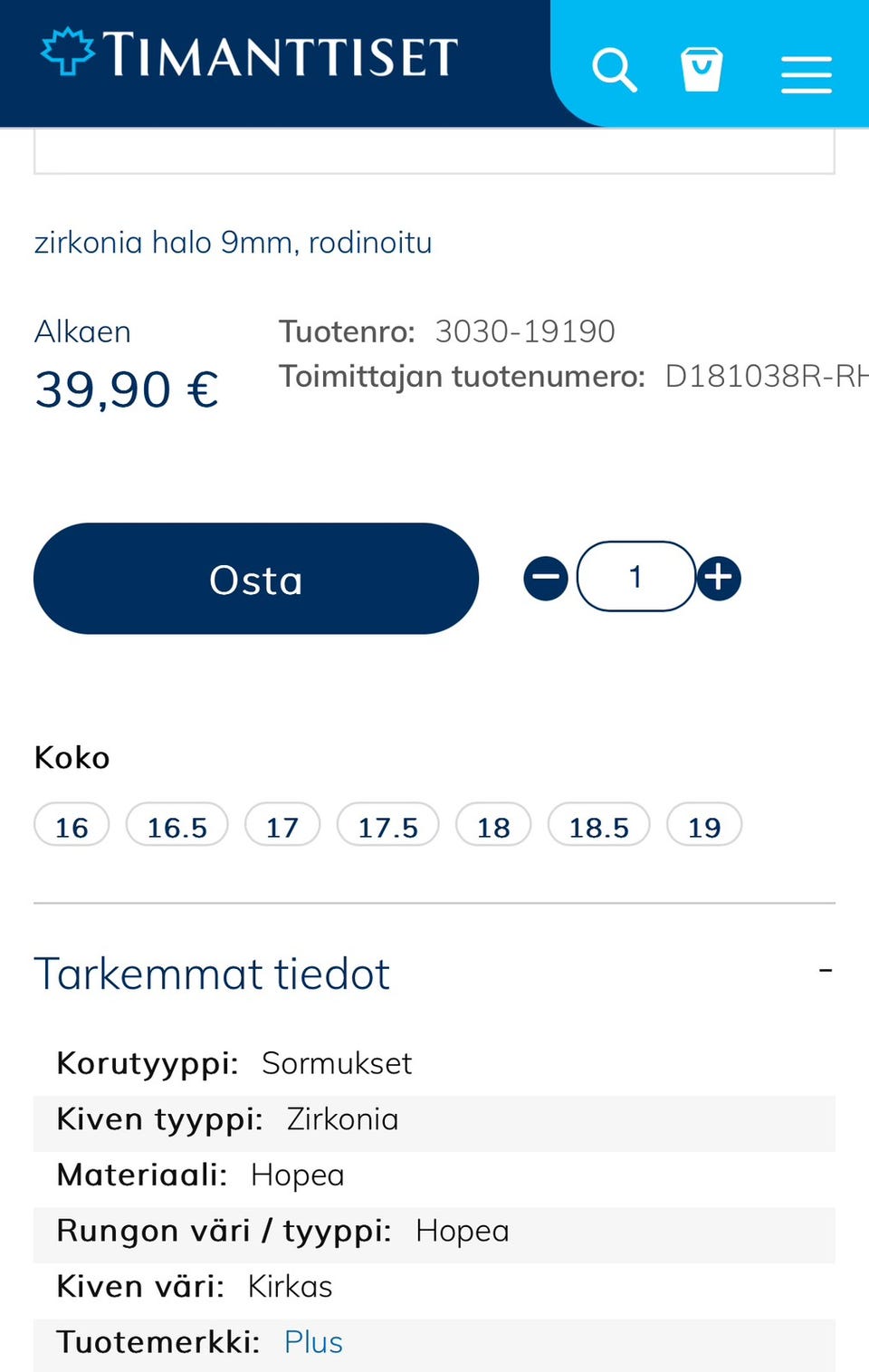Click the quantity input field
The image size is (869, 1372).
[x=635, y=577]
